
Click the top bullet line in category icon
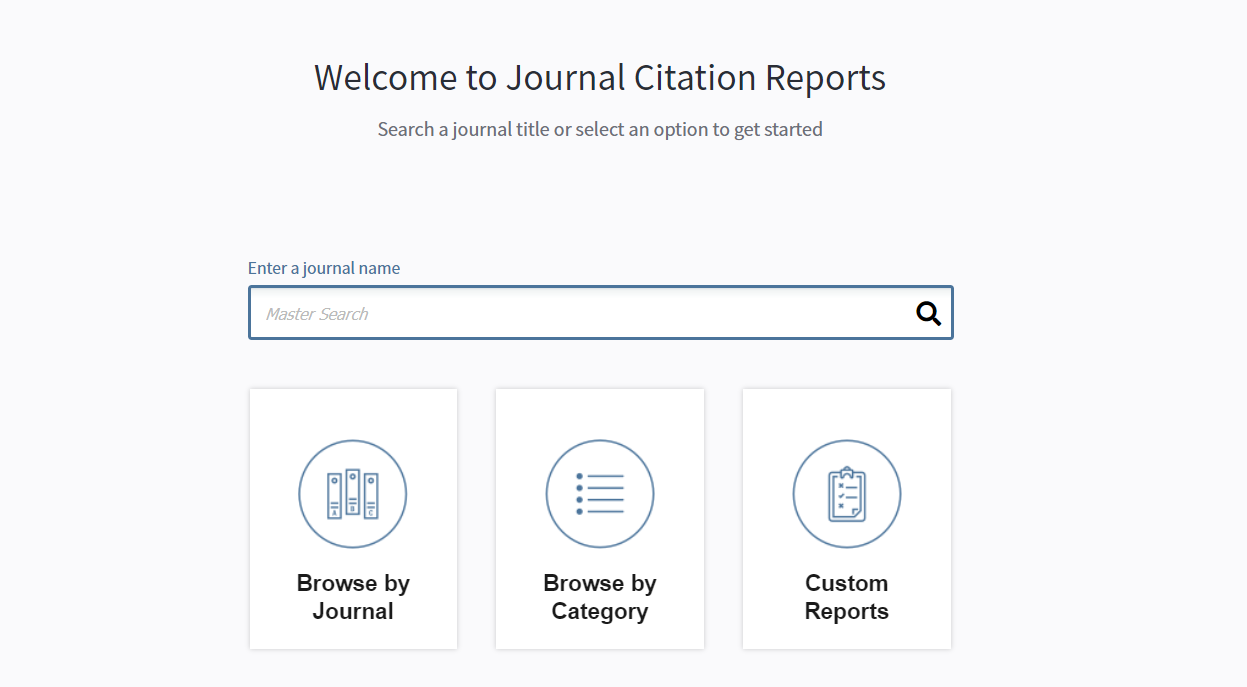600,476
